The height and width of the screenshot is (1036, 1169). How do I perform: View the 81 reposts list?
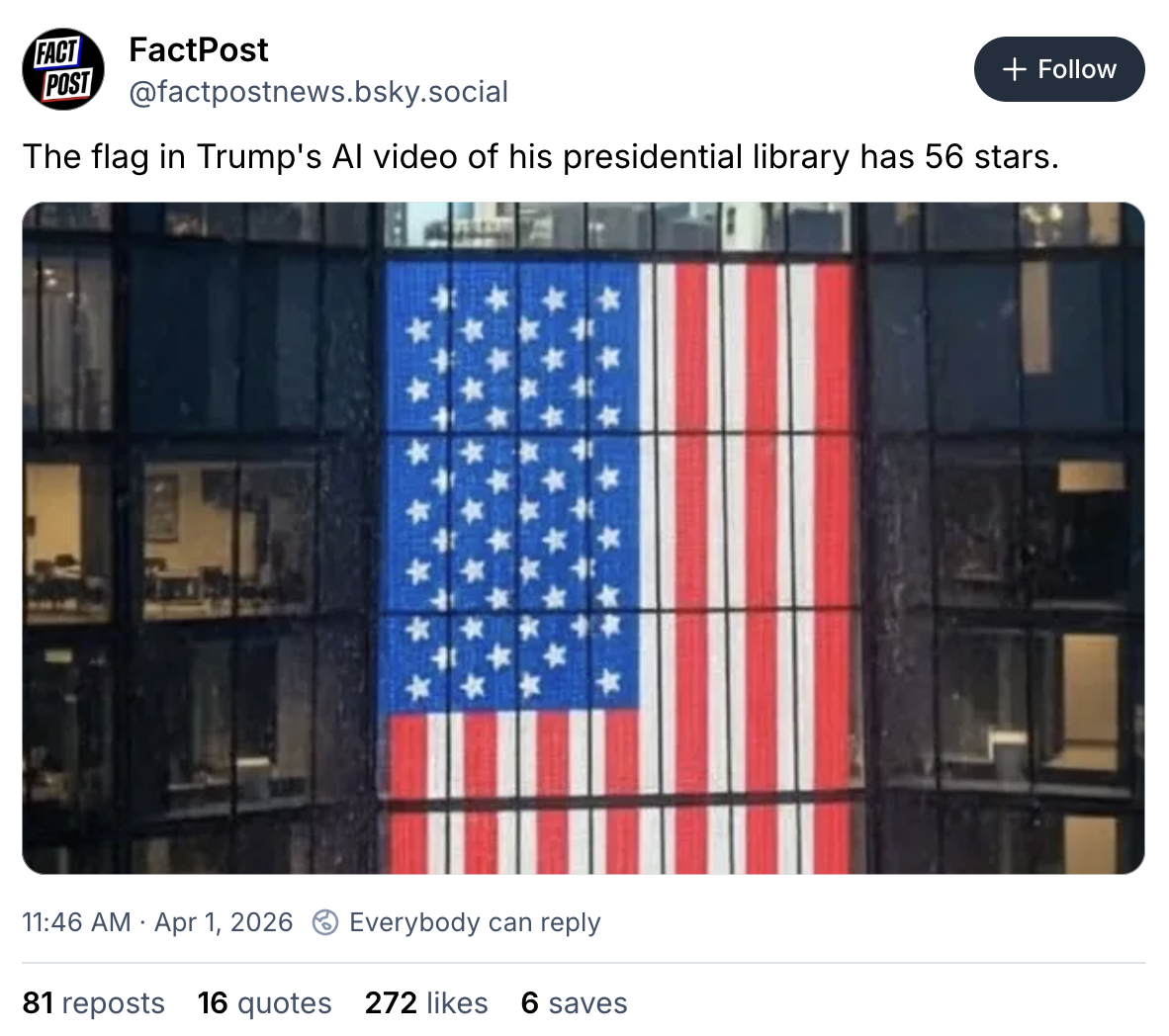coord(94,1002)
